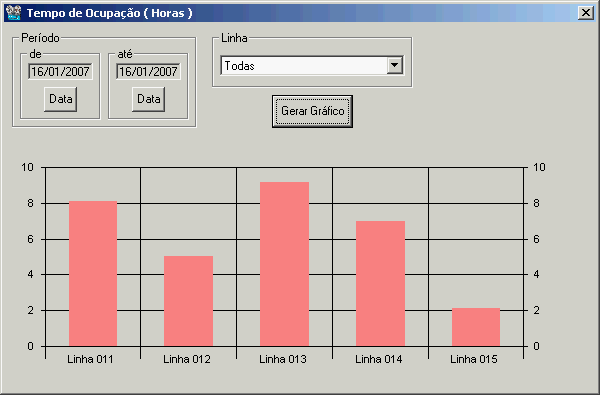Click the 'Linha 014' axis label
The image size is (600, 395).
coord(378,359)
